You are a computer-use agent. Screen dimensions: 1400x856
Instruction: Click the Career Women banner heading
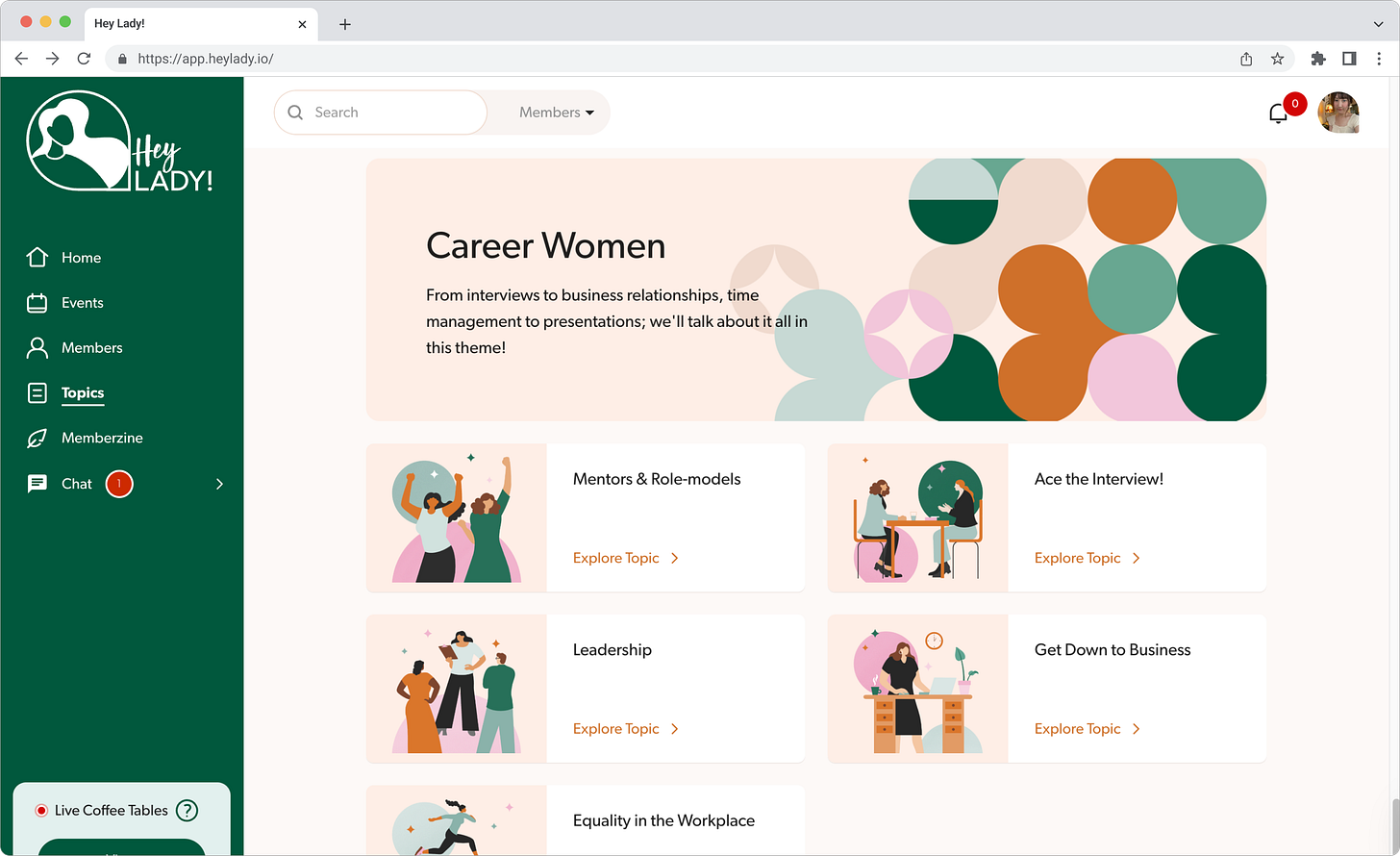[545, 246]
